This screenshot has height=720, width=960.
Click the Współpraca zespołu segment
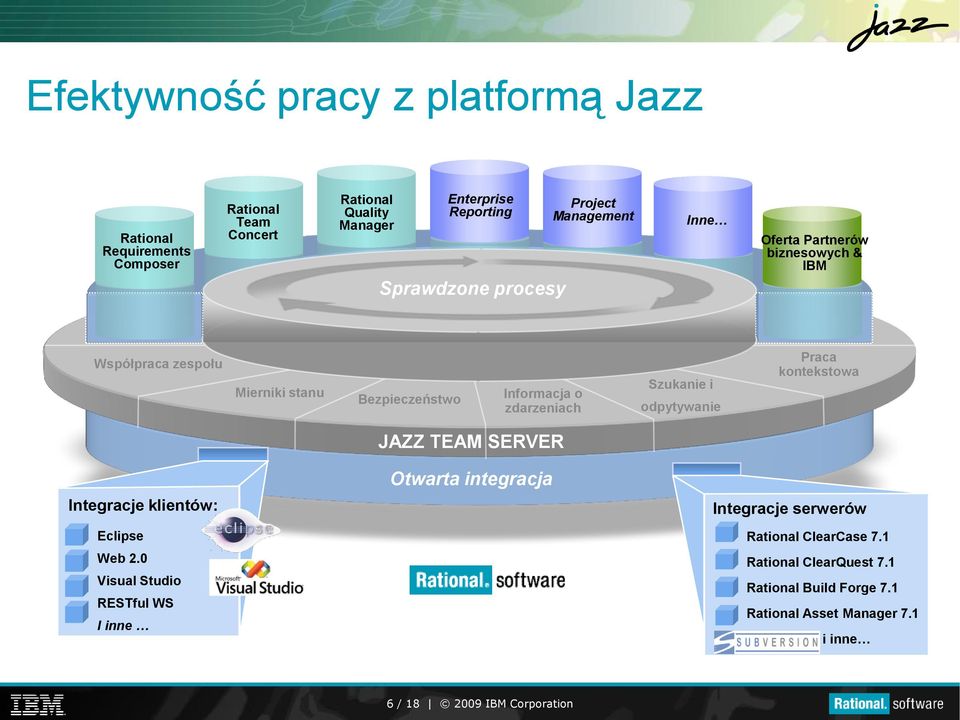click(x=158, y=364)
